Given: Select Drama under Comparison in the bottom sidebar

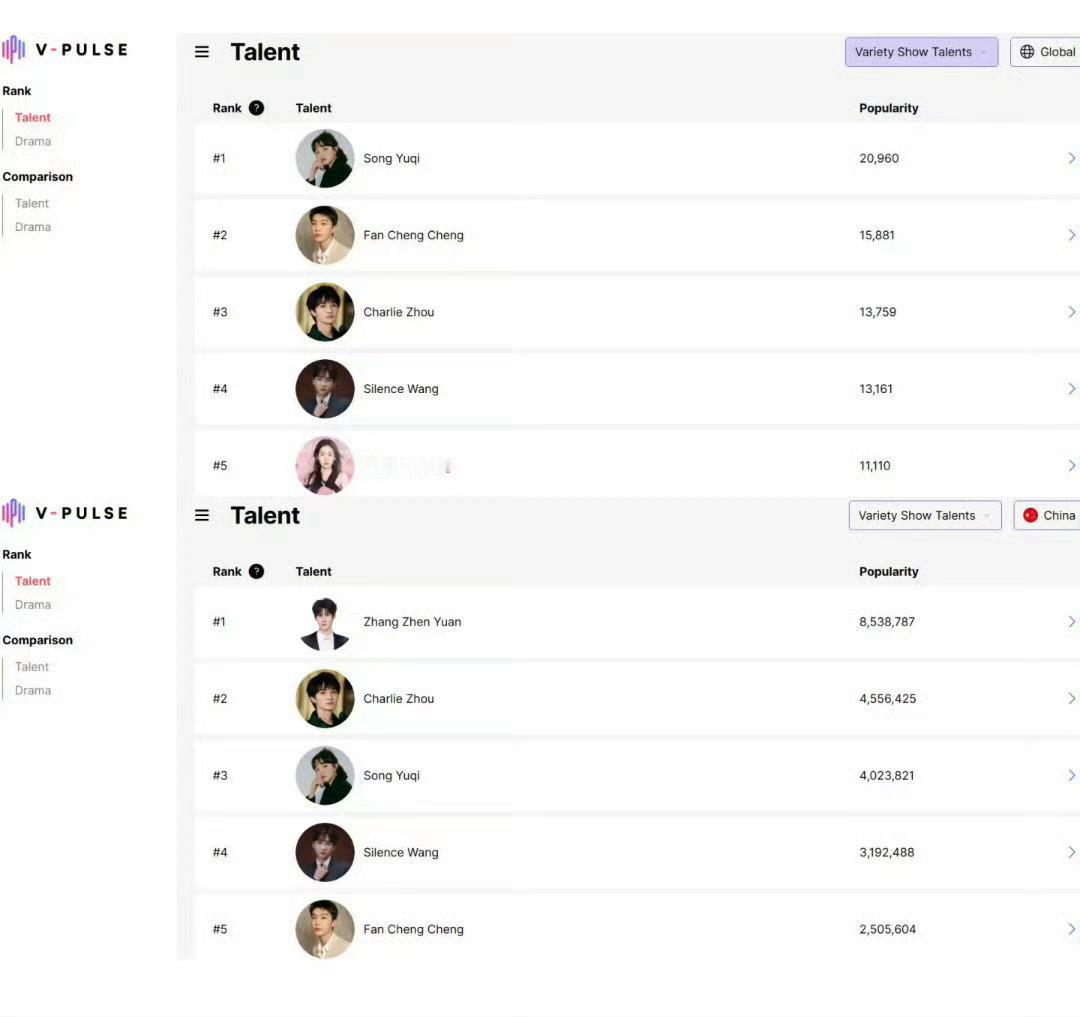Looking at the screenshot, I should pos(33,690).
